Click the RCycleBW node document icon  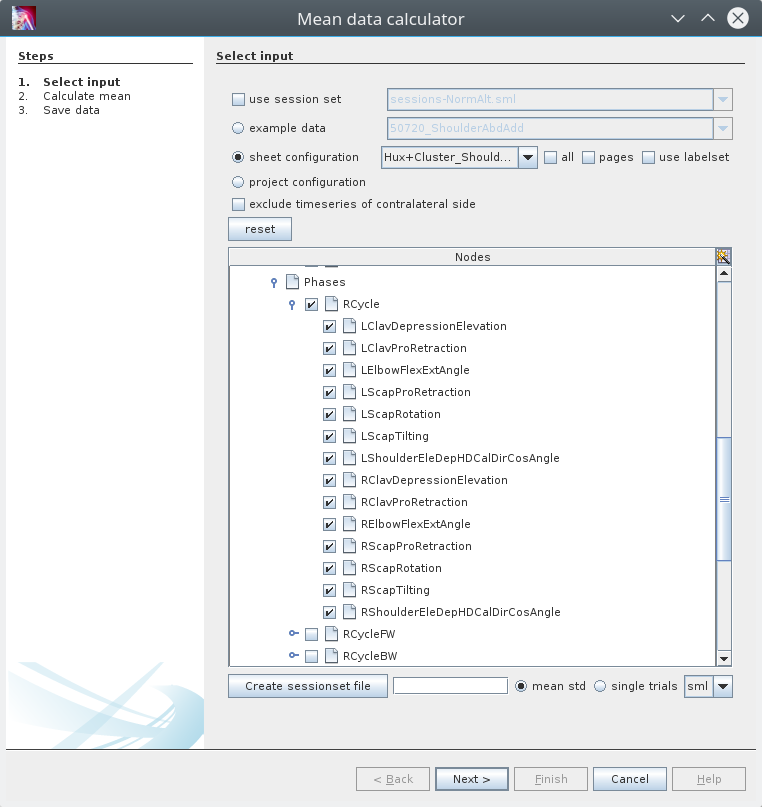pos(331,656)
